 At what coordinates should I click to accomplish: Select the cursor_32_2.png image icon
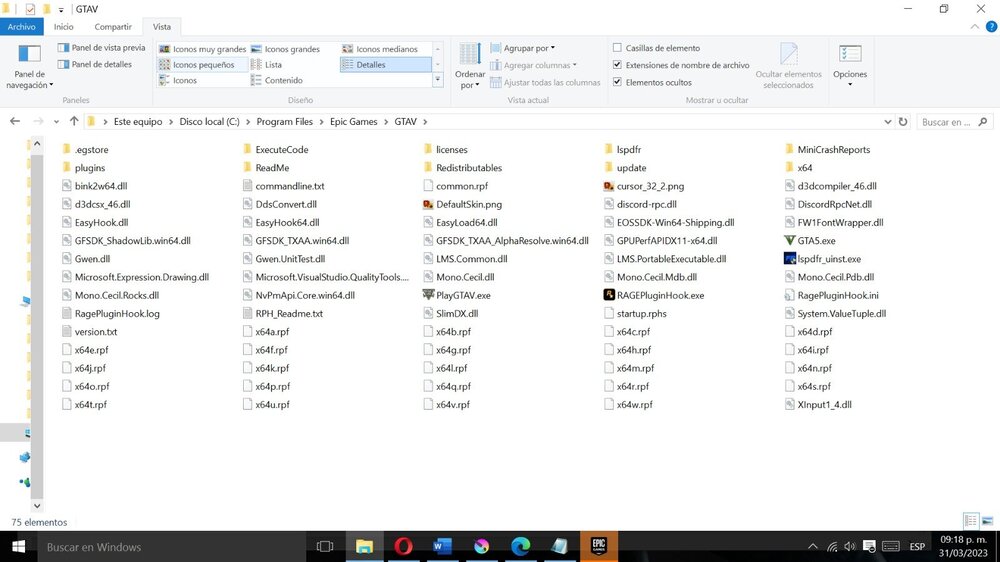click(x=609, y=186)
